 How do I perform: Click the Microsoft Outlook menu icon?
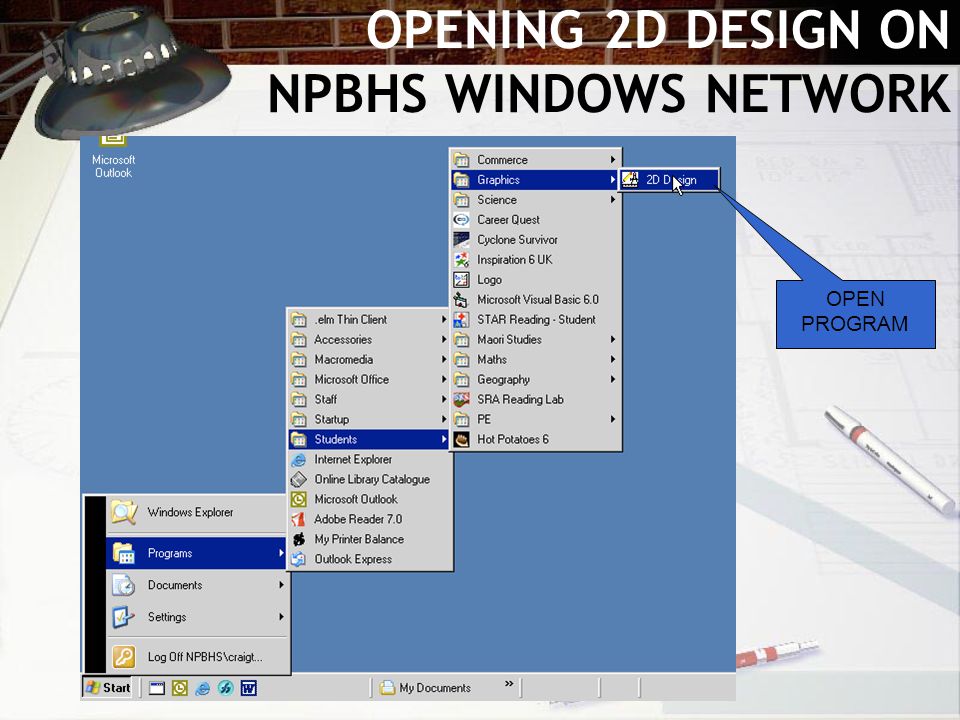[x=298, y=500]
